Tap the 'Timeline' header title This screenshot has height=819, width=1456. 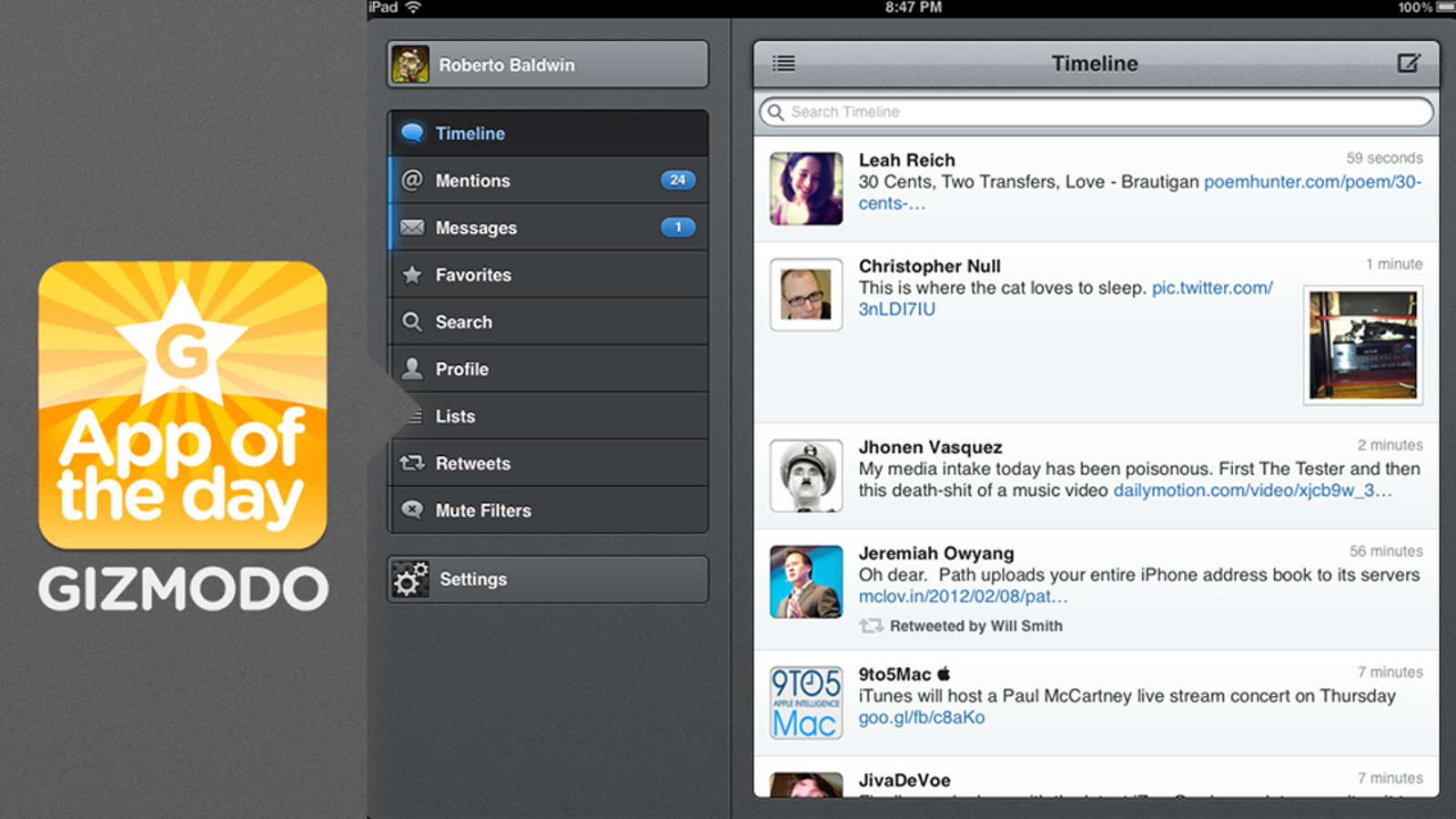point(1095,64)
